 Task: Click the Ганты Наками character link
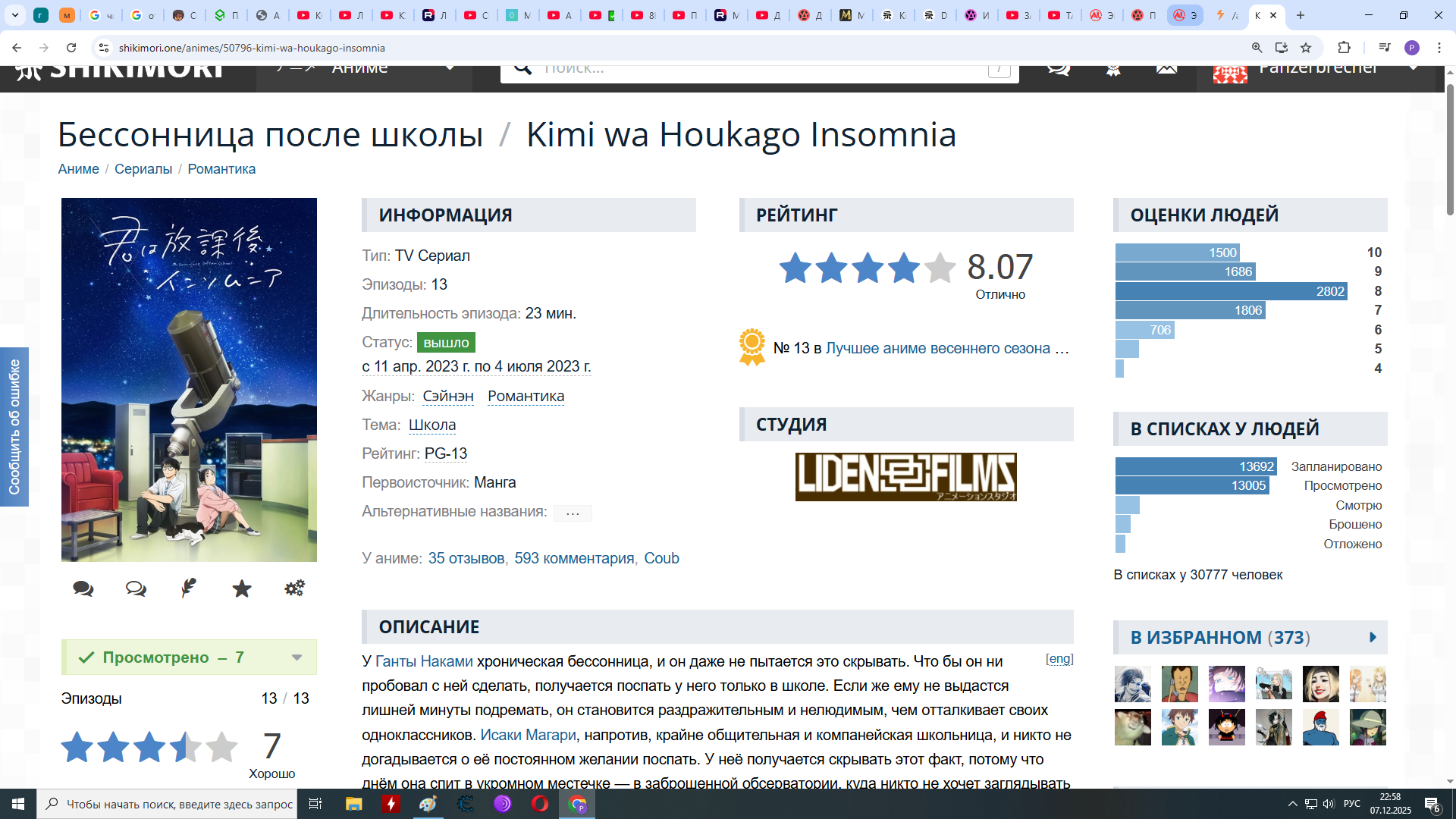[424, 661]
